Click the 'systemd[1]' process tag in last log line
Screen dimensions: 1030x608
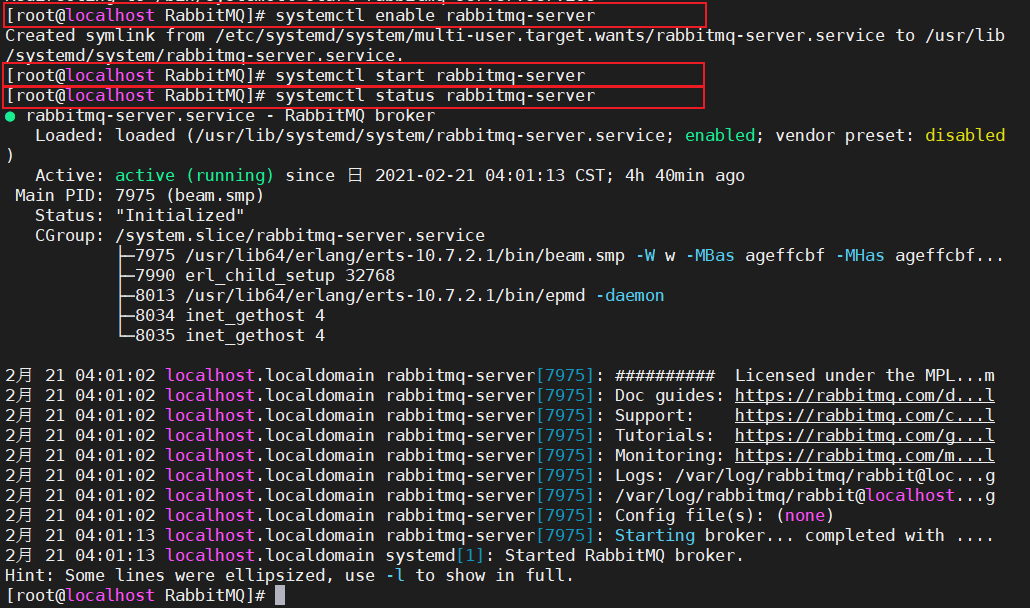click(435, 555)
